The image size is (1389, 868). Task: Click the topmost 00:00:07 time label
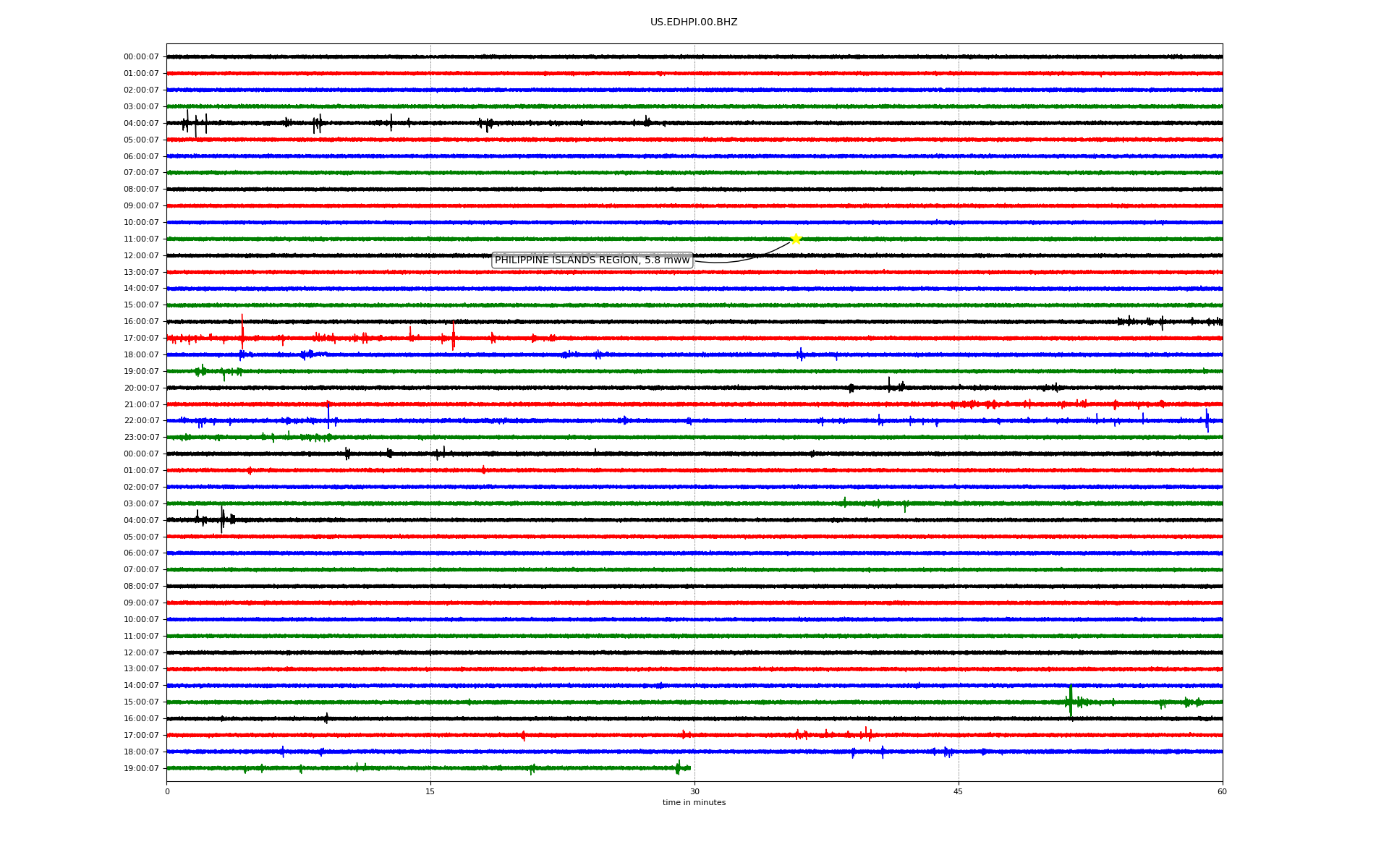click(x=141, y=57)
